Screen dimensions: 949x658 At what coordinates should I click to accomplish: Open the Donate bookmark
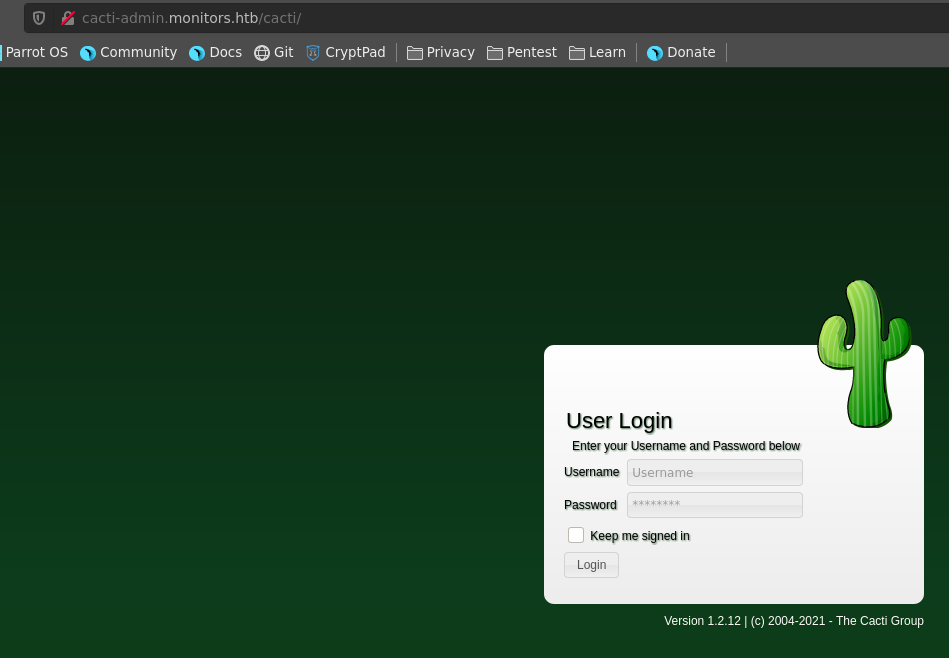681,52
